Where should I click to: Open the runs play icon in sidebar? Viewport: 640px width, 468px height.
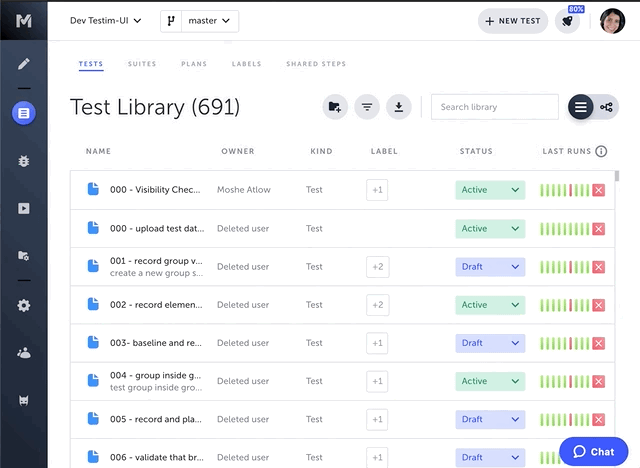(x=24, y=208)
